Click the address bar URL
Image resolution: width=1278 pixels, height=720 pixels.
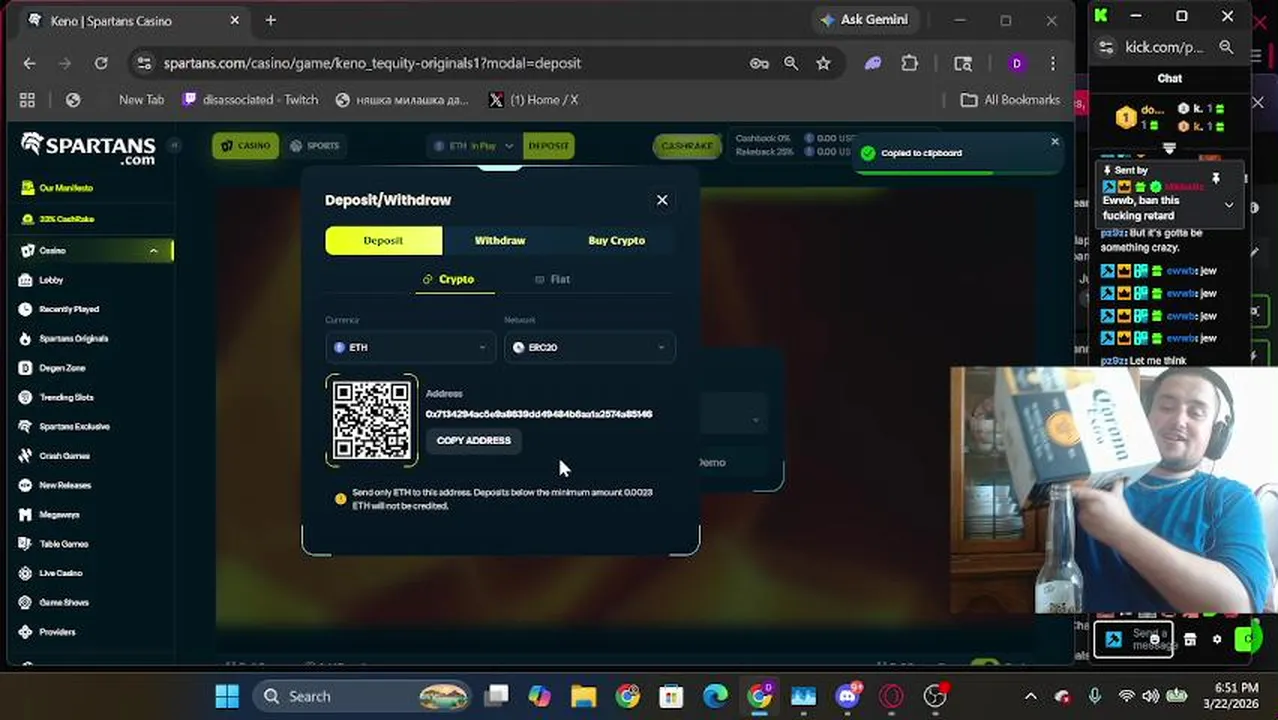pyautogui.click(x=372, y=63)
